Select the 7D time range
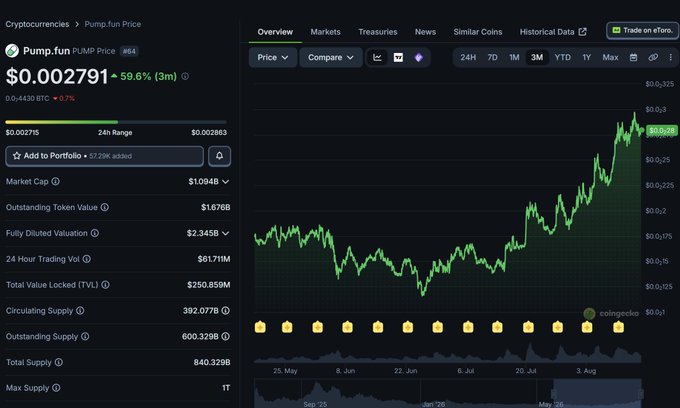The image size is (680, 408). (x=492, y=57)
